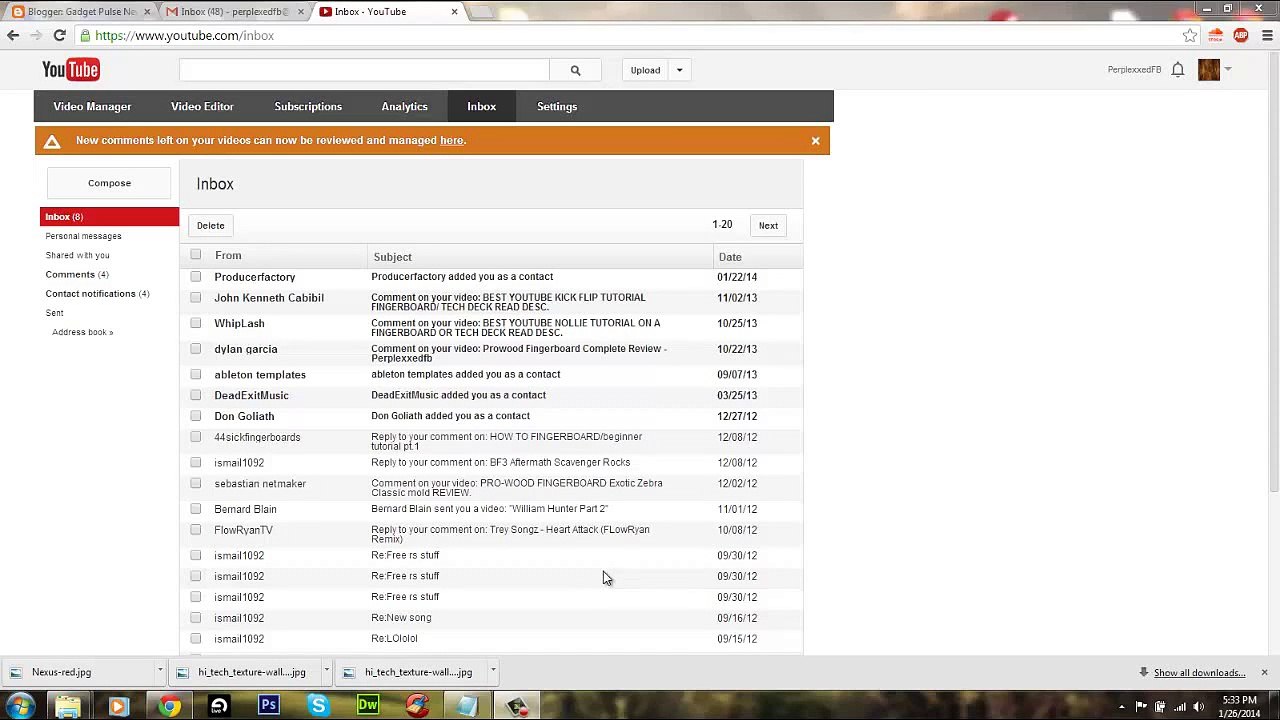Open the Chrome menu icon

pyautogui.click(x=1267, y=35)
